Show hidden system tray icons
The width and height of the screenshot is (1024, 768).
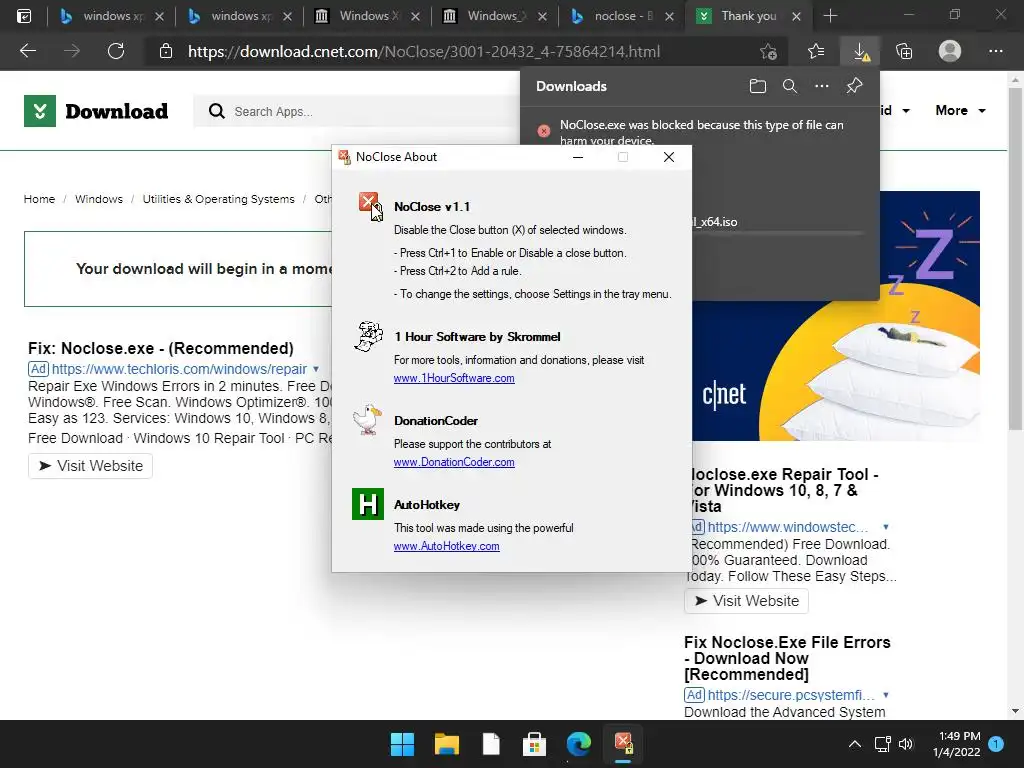point(854,744)
